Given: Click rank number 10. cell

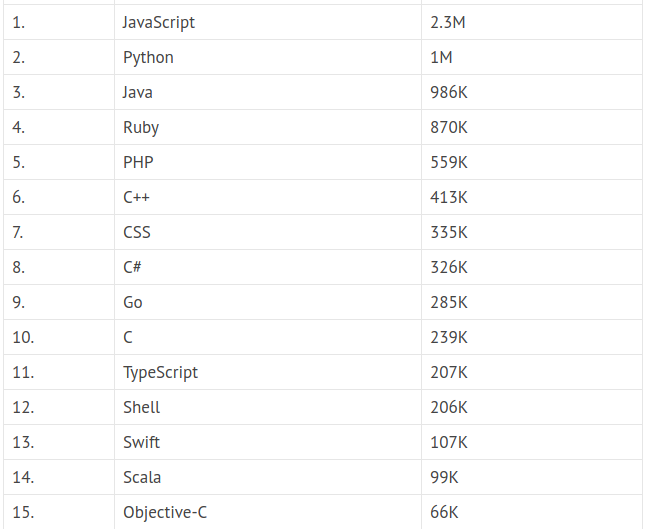Looking at the screenshot, I should coord(23,337).
